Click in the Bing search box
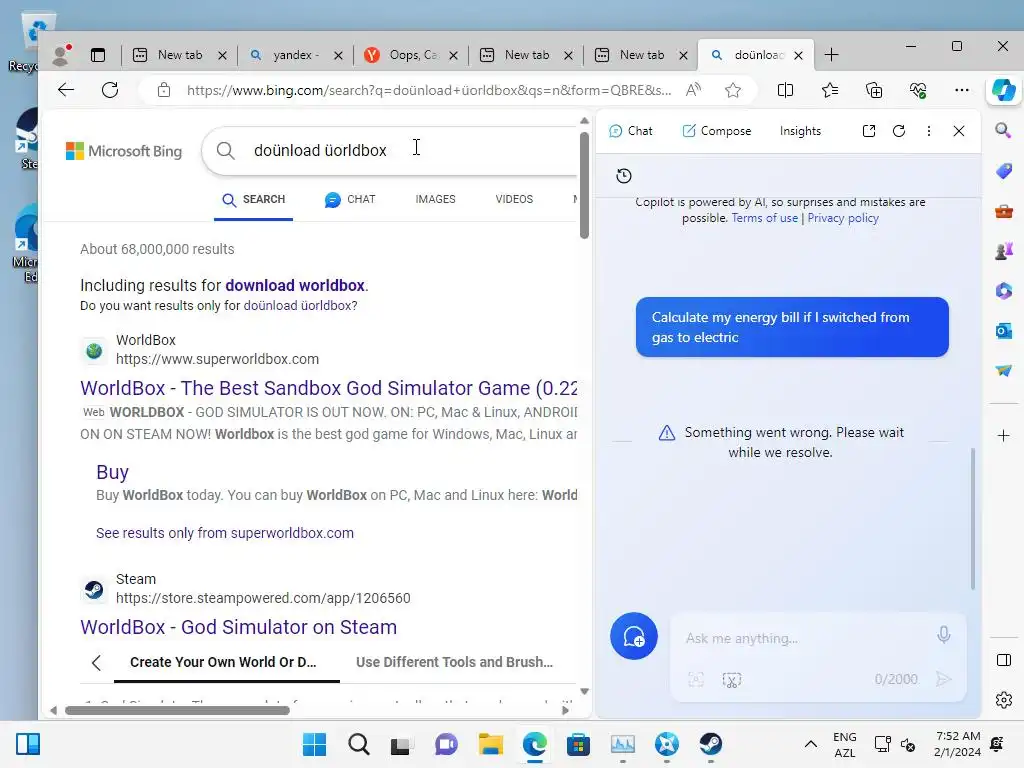 [392, 150]
